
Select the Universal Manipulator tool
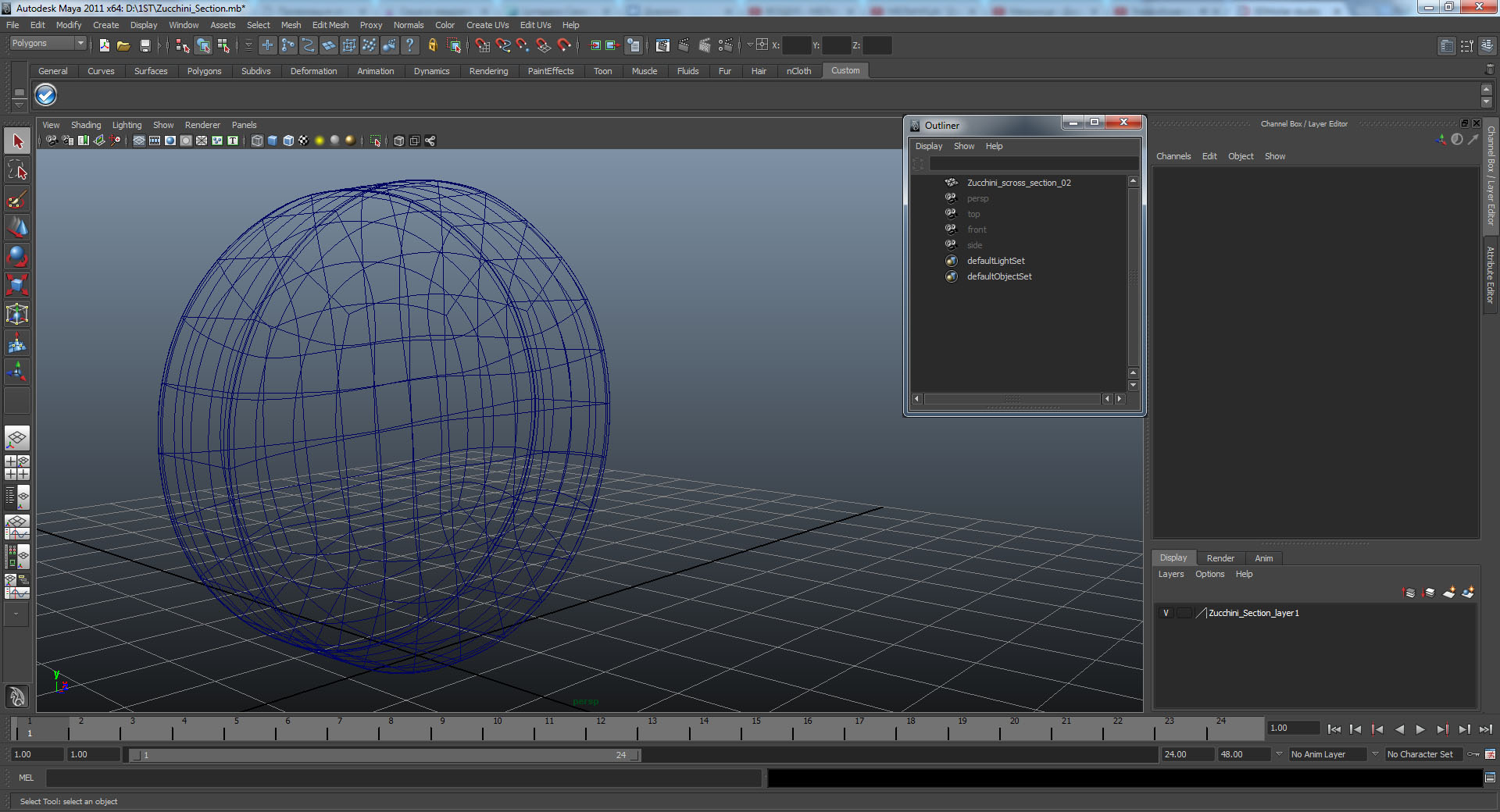[17, 315]
